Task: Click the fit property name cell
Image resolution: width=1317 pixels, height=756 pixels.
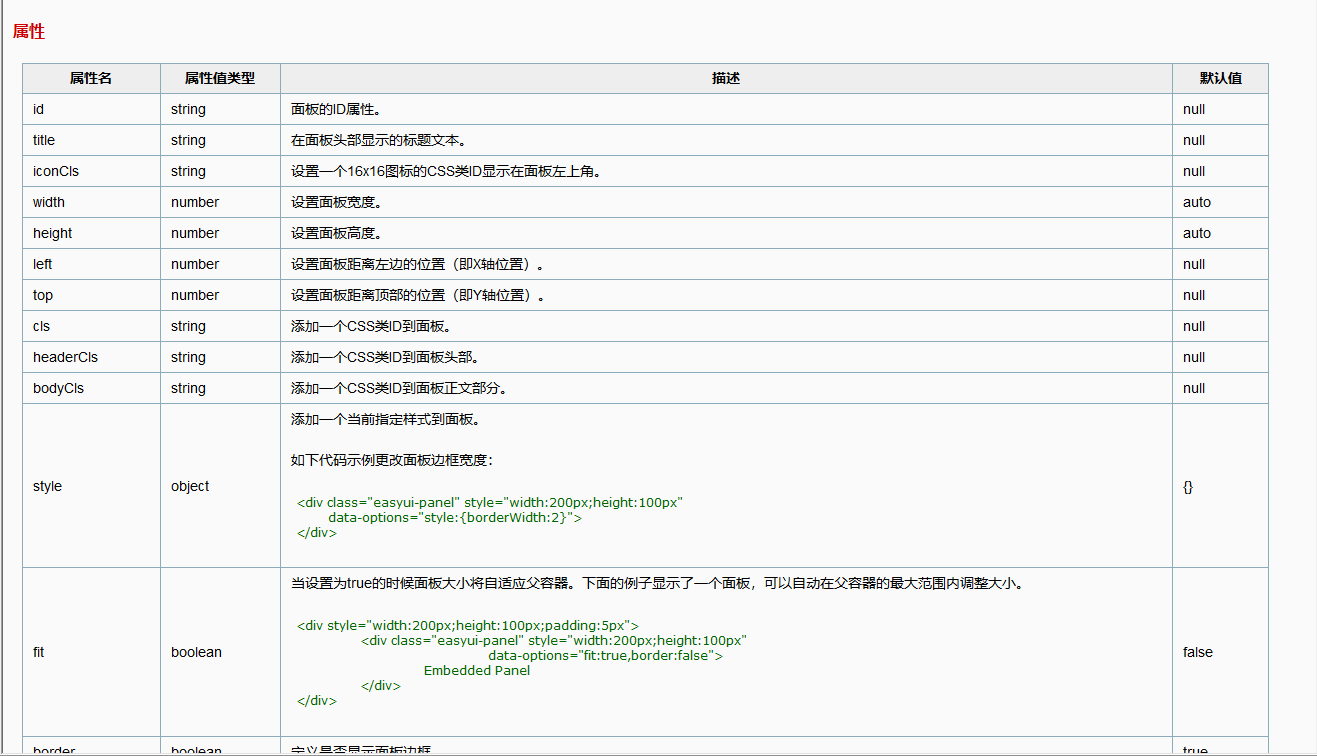Action: click(x=38, y=652)
